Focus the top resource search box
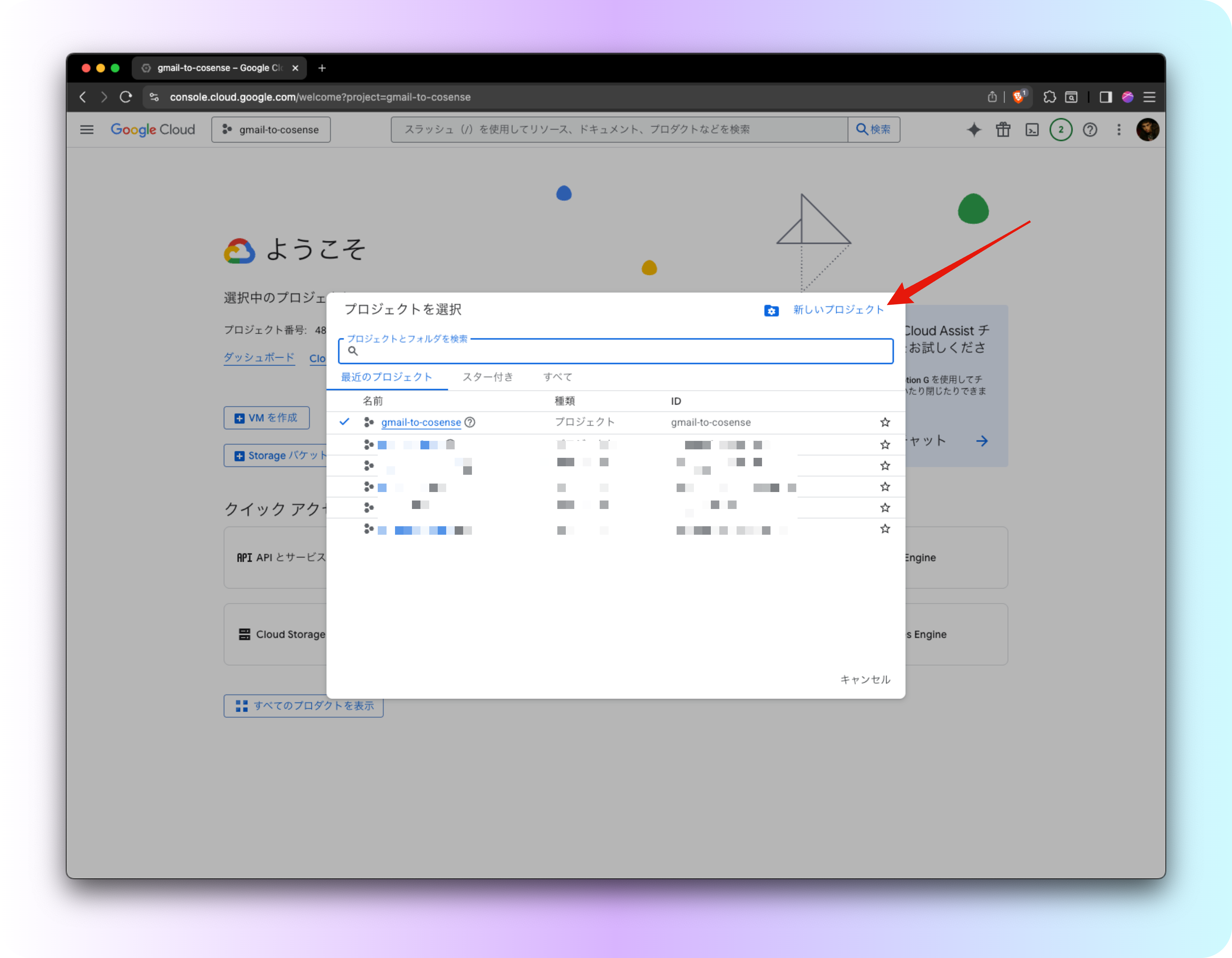 [x=619, y=130]
